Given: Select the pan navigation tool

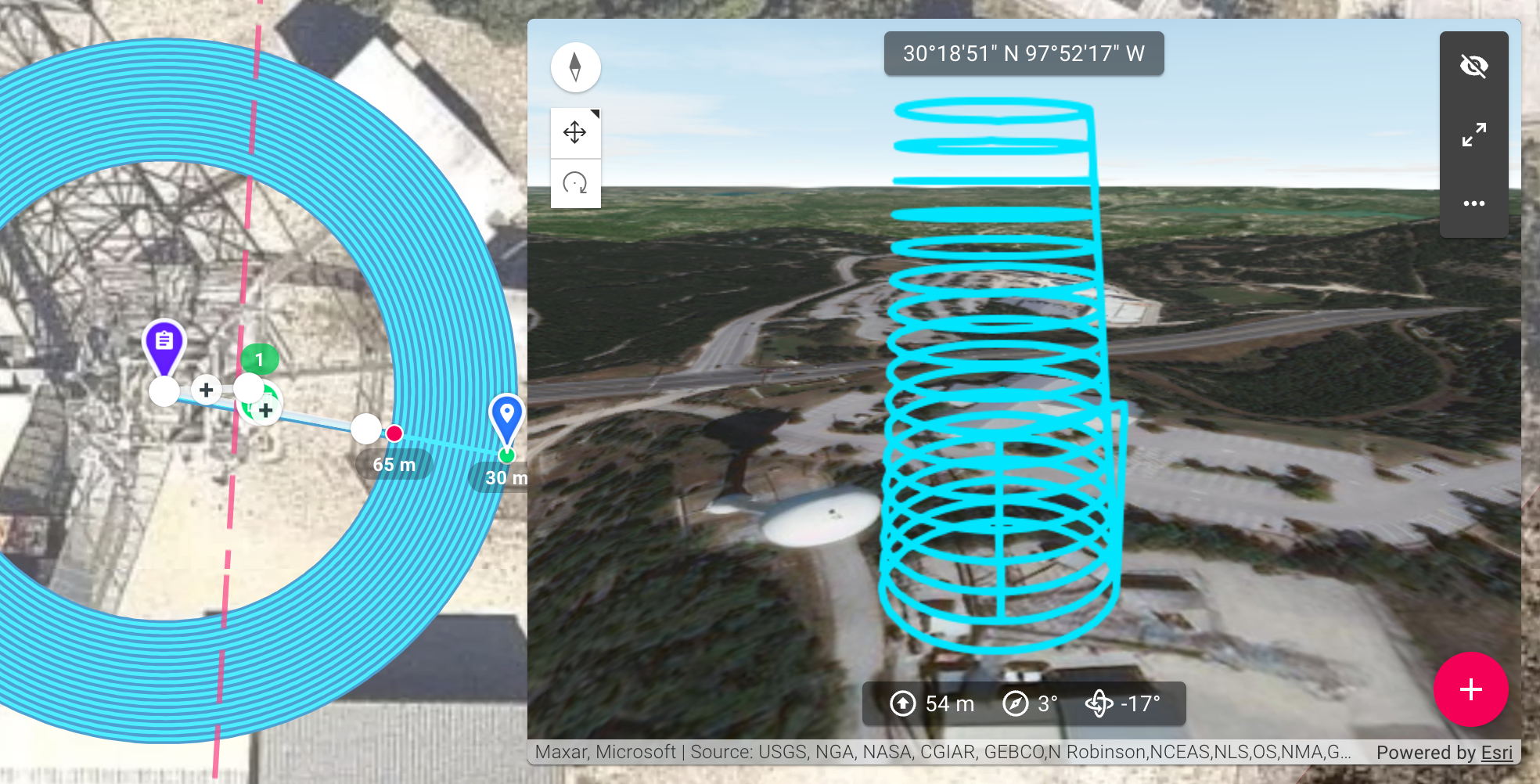Looking at the screenshot, I should (x=575, y=132).
